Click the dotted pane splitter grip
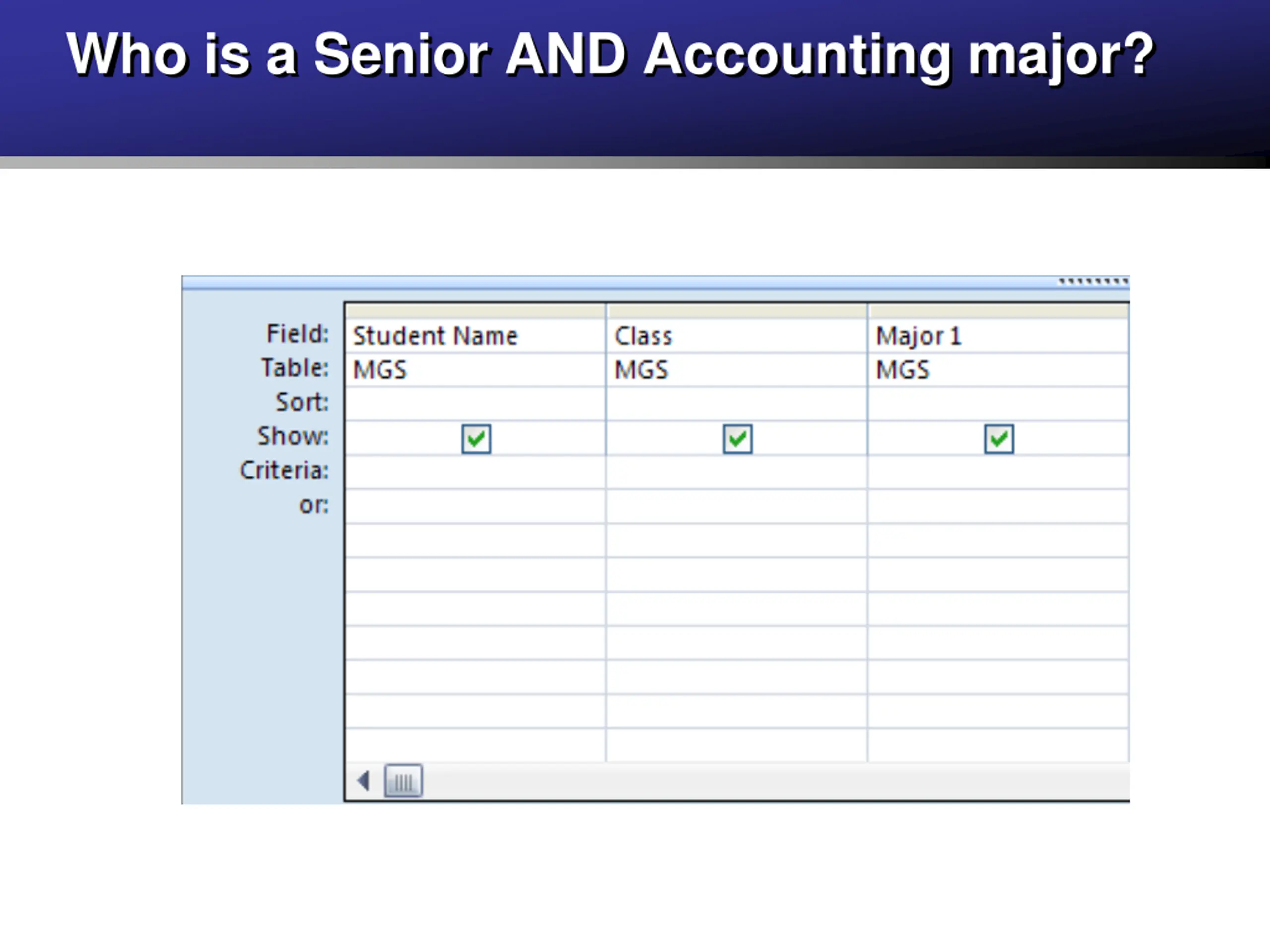The width and height of the screenshot is (1270, 952). pos(1093,281)
